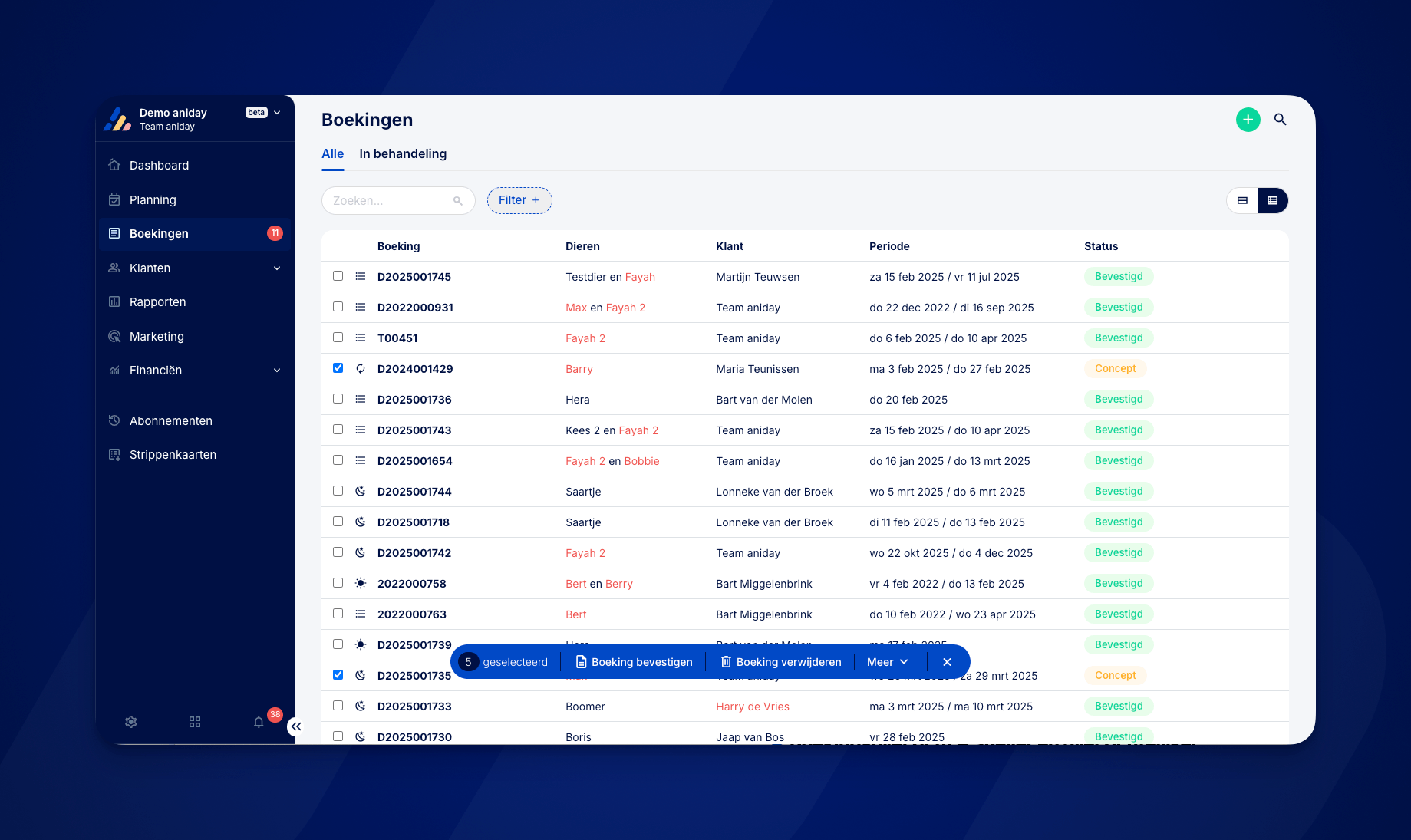Select checkbox for booking T00451
Image resolution: width=1411 pixels, height=840 pixels.
click(x=338, y=338)
